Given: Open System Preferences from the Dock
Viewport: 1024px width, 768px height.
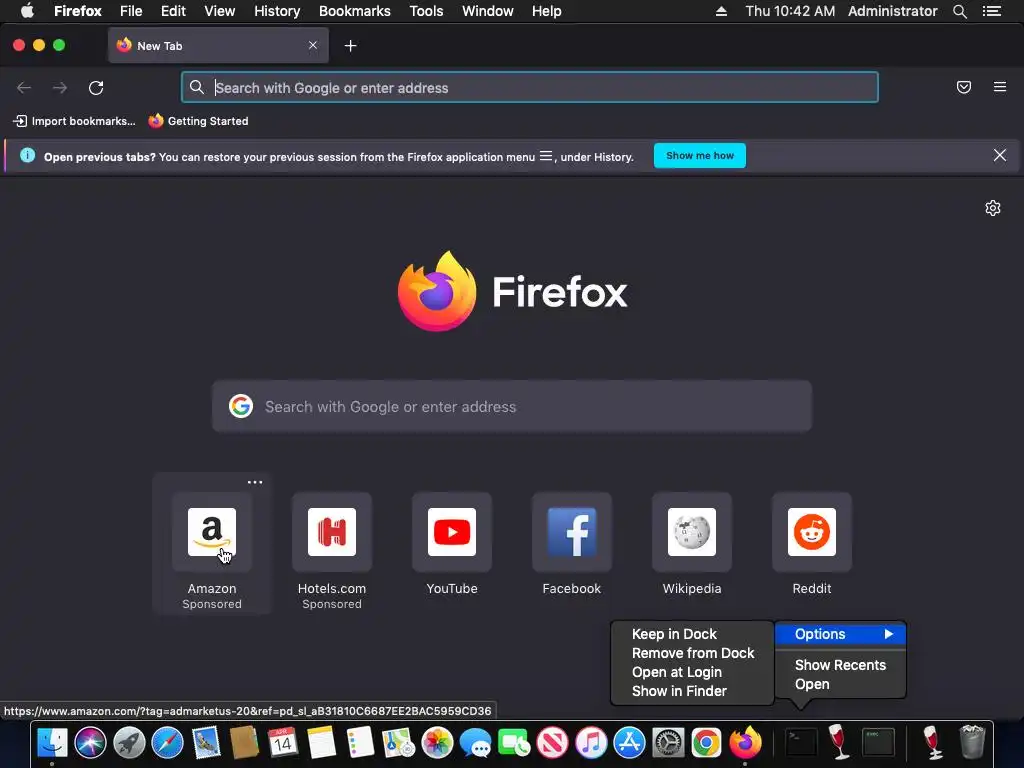Looking at the screenshot, I should (x=668, y=743).
